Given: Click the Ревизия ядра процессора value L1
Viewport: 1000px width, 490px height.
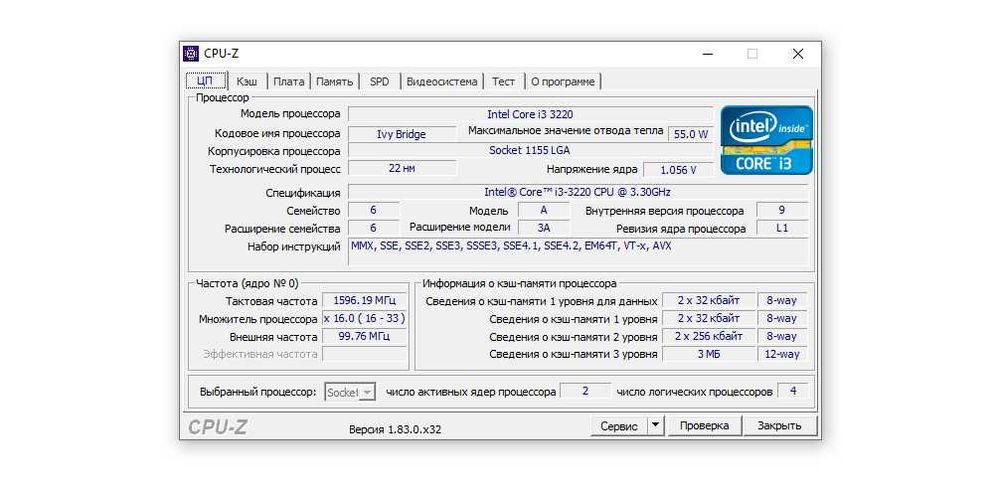Looking at the screenshot, I should pyautogui.click(x=782, y=228).
